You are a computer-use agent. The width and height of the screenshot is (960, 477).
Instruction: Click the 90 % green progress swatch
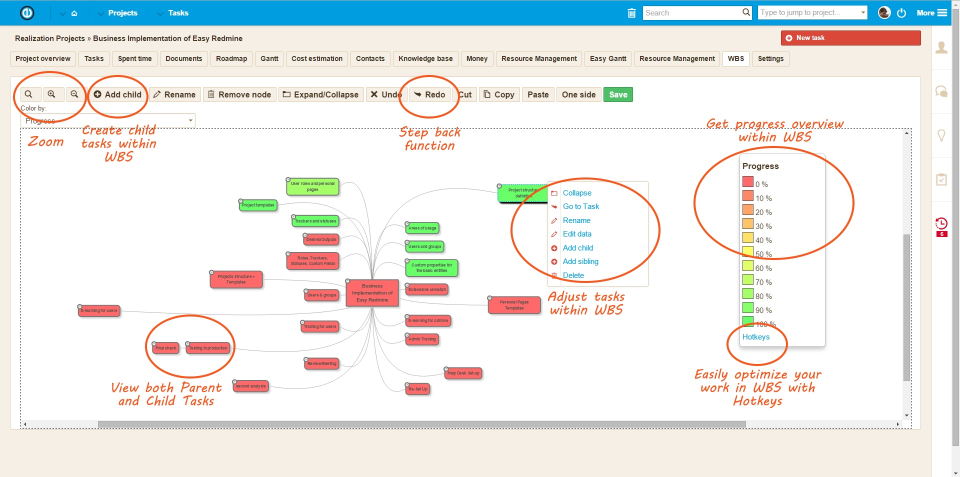point(748,308)
